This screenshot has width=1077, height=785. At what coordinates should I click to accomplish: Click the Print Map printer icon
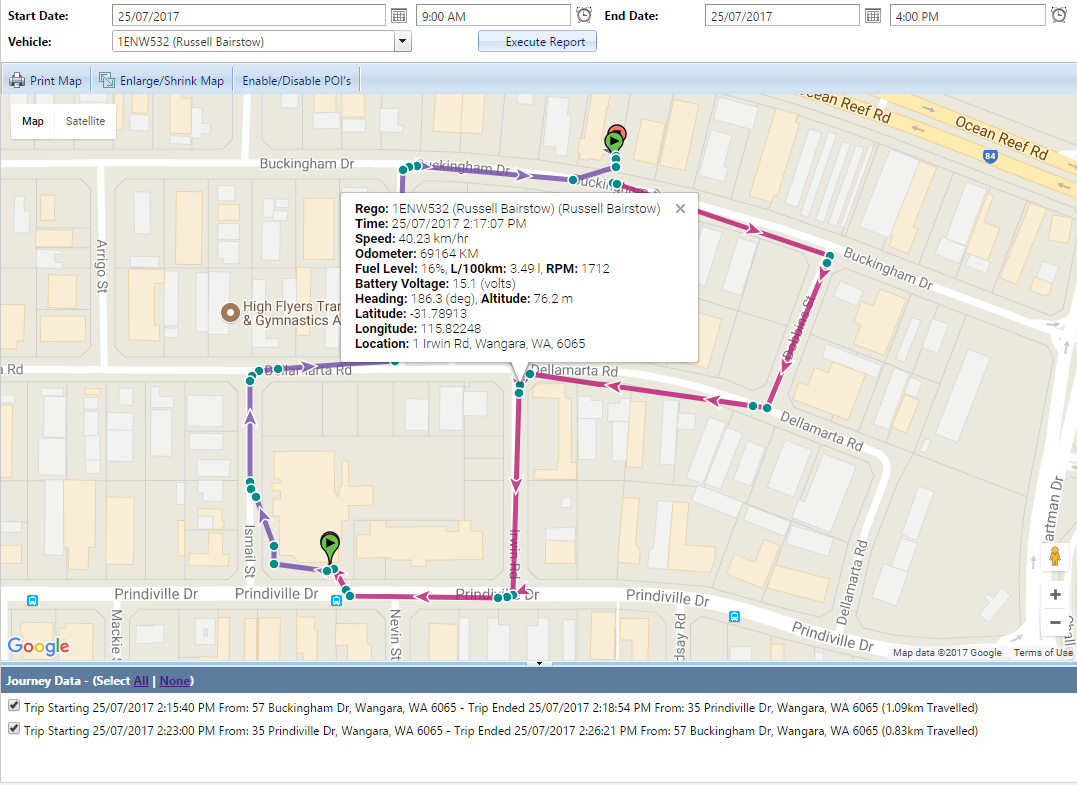[17, 80]
